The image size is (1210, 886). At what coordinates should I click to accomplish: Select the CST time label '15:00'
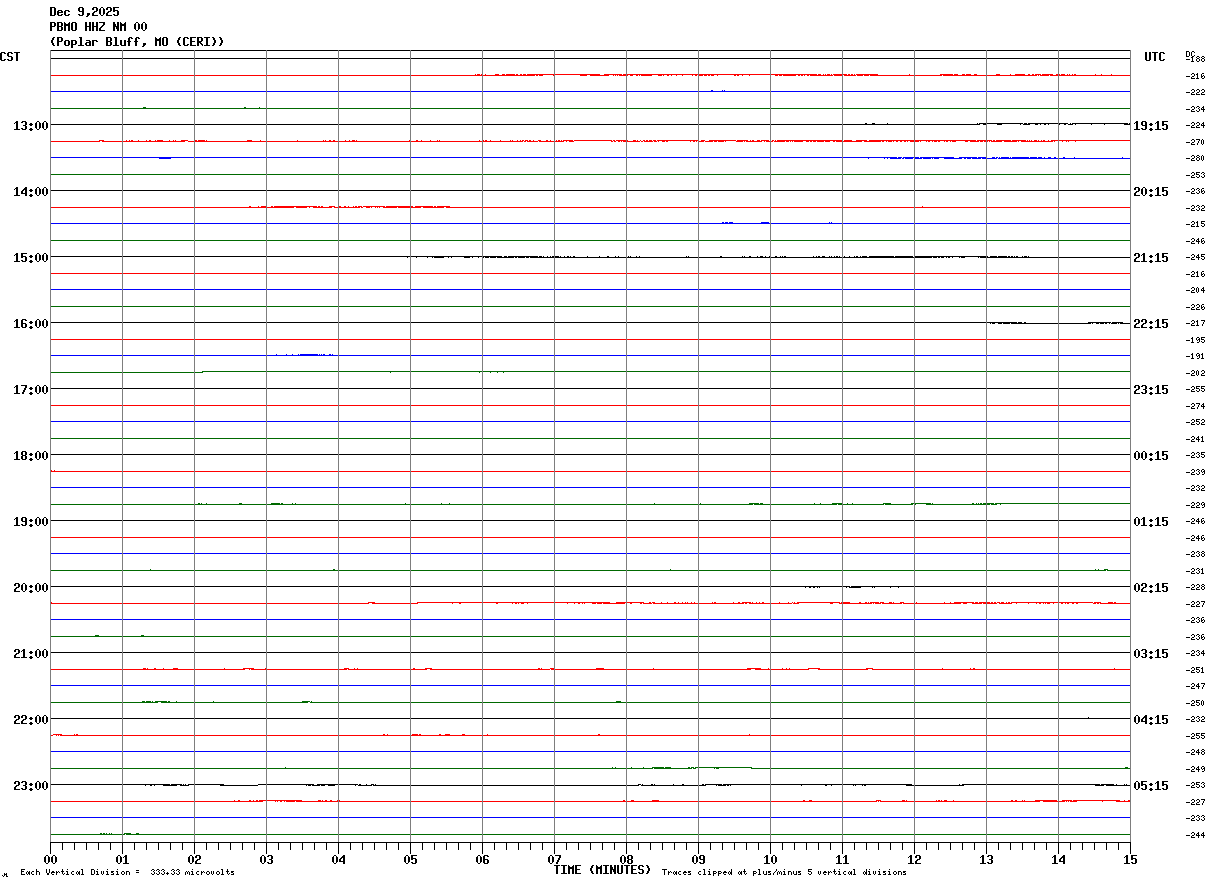31,258
